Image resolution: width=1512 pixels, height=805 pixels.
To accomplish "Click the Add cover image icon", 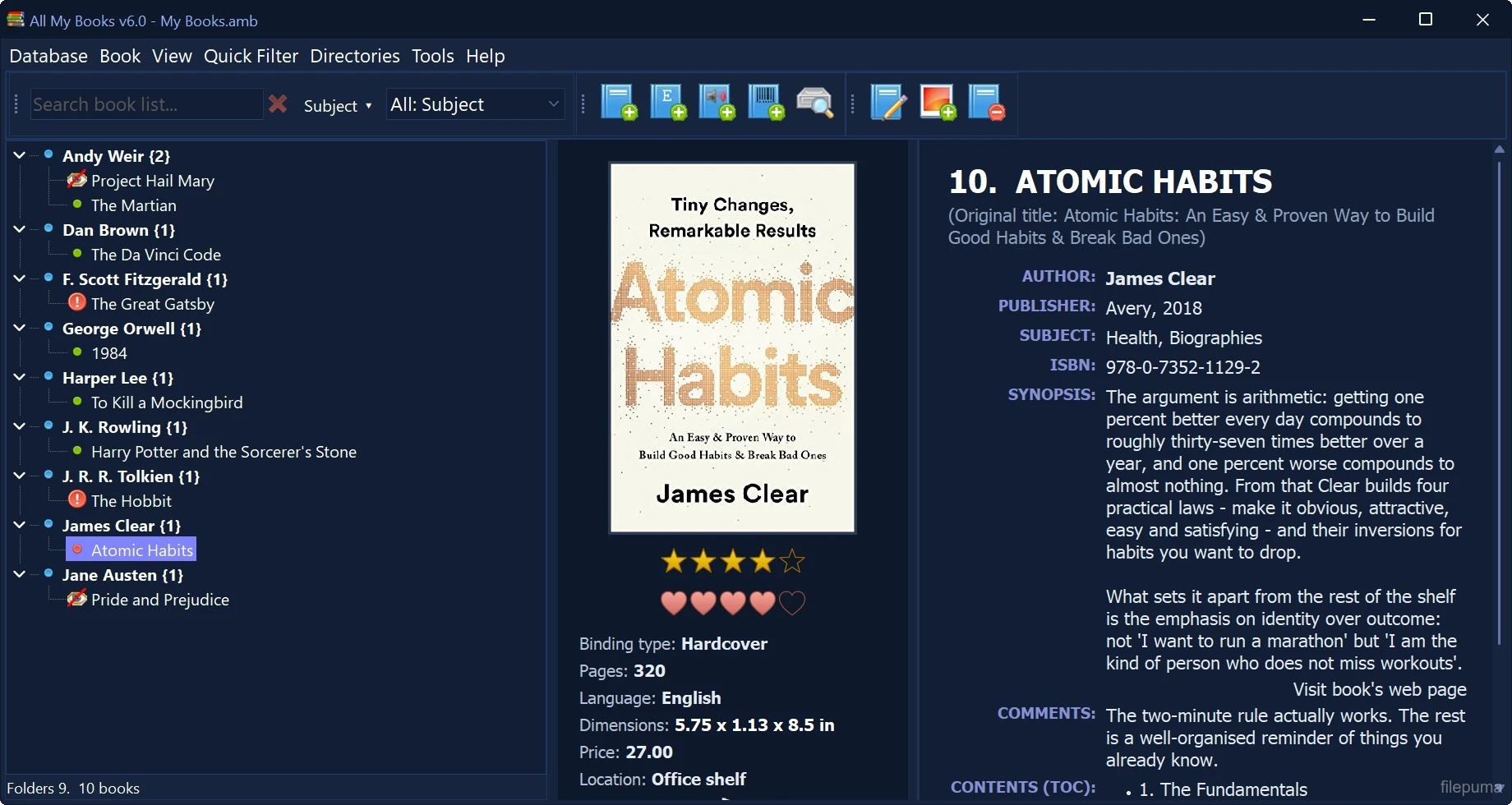I will coord(938,103).
